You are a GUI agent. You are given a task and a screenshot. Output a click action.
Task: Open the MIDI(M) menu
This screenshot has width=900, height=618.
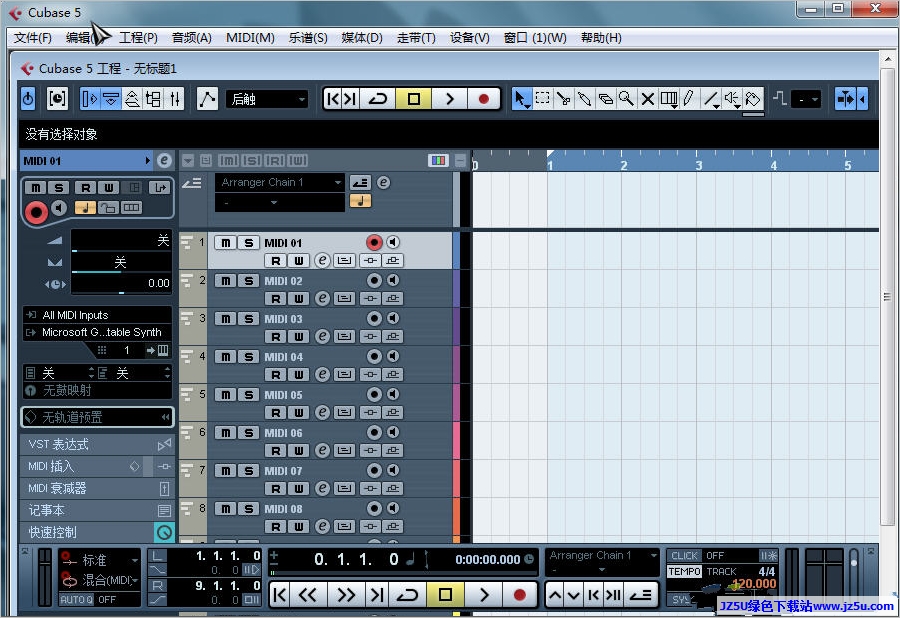[250, 38]
